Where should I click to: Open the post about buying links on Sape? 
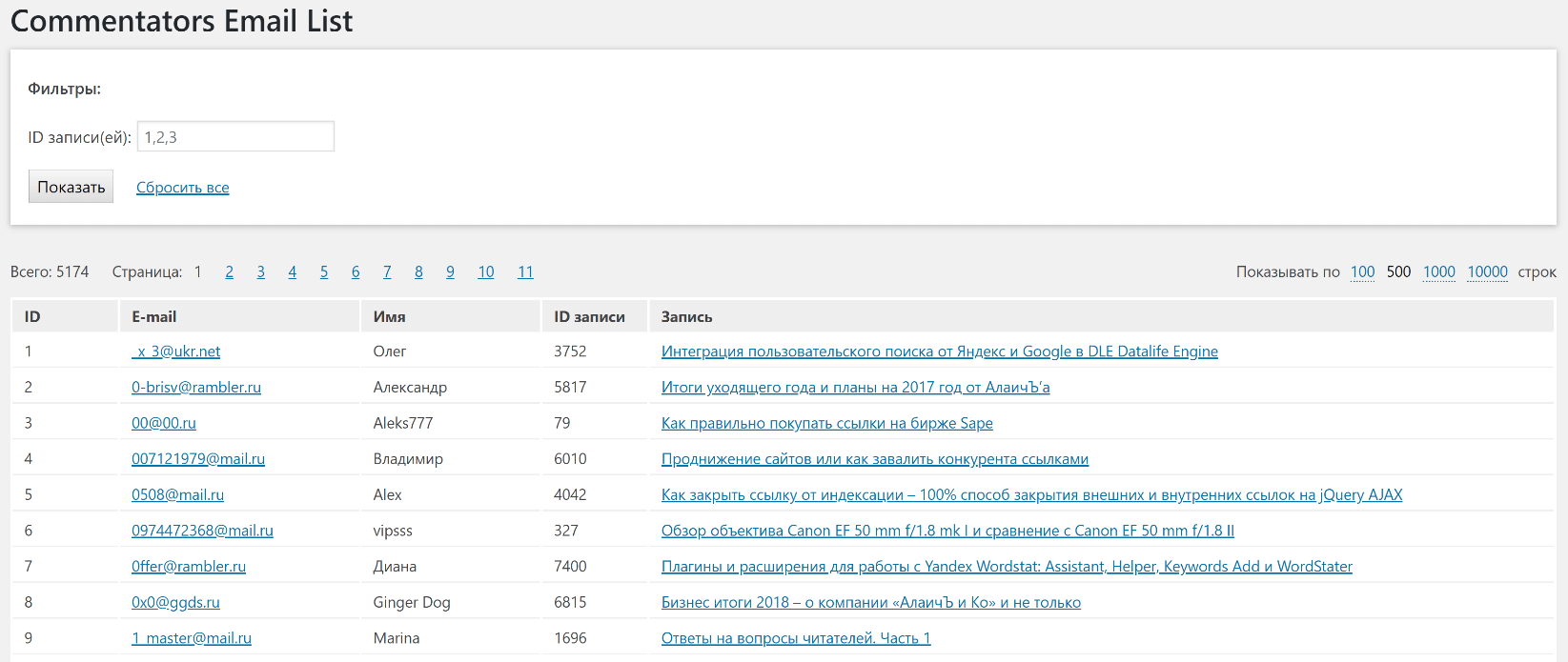coord(826,424)
